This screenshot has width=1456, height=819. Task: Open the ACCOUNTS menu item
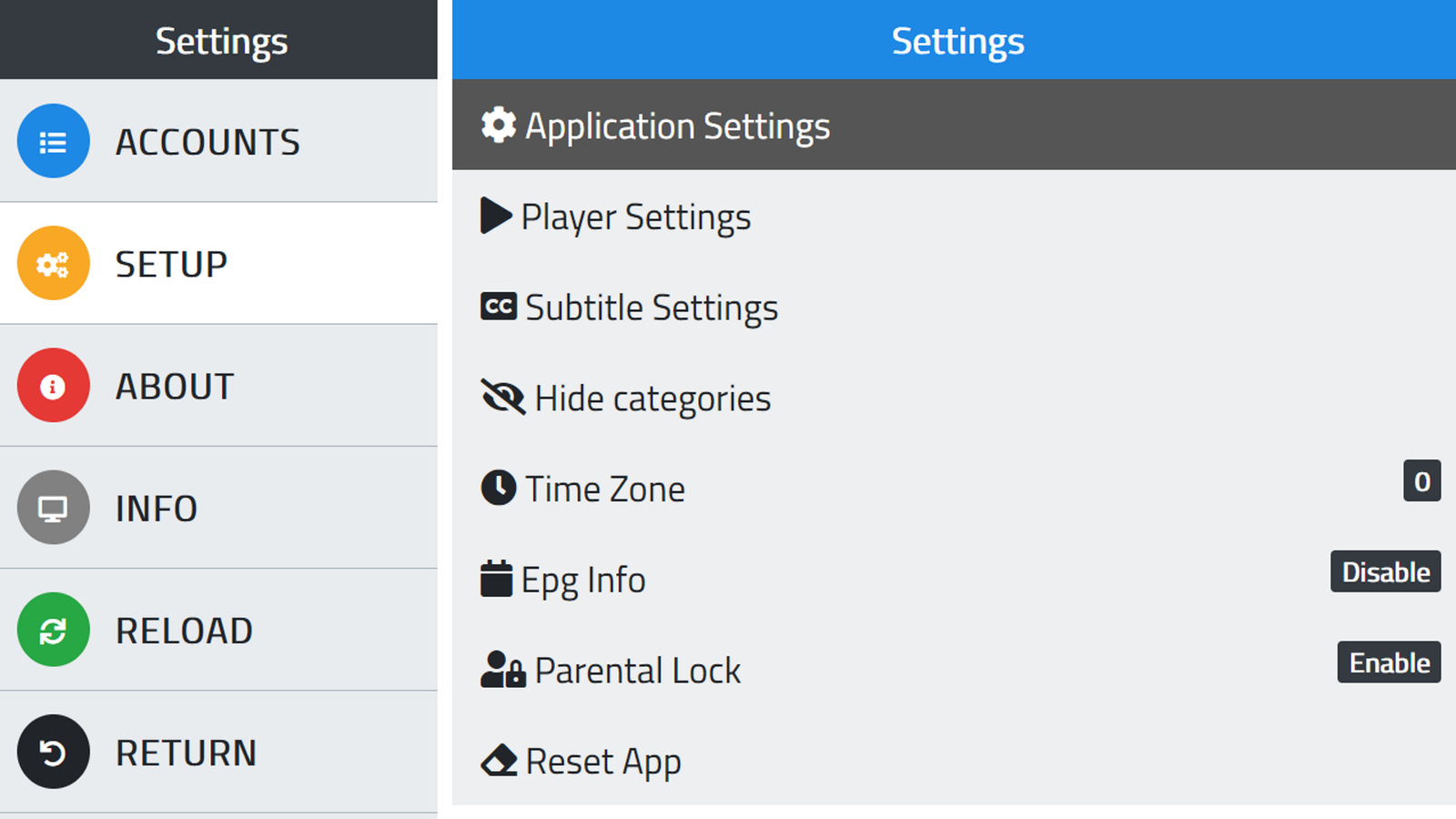tap(207, 142)
